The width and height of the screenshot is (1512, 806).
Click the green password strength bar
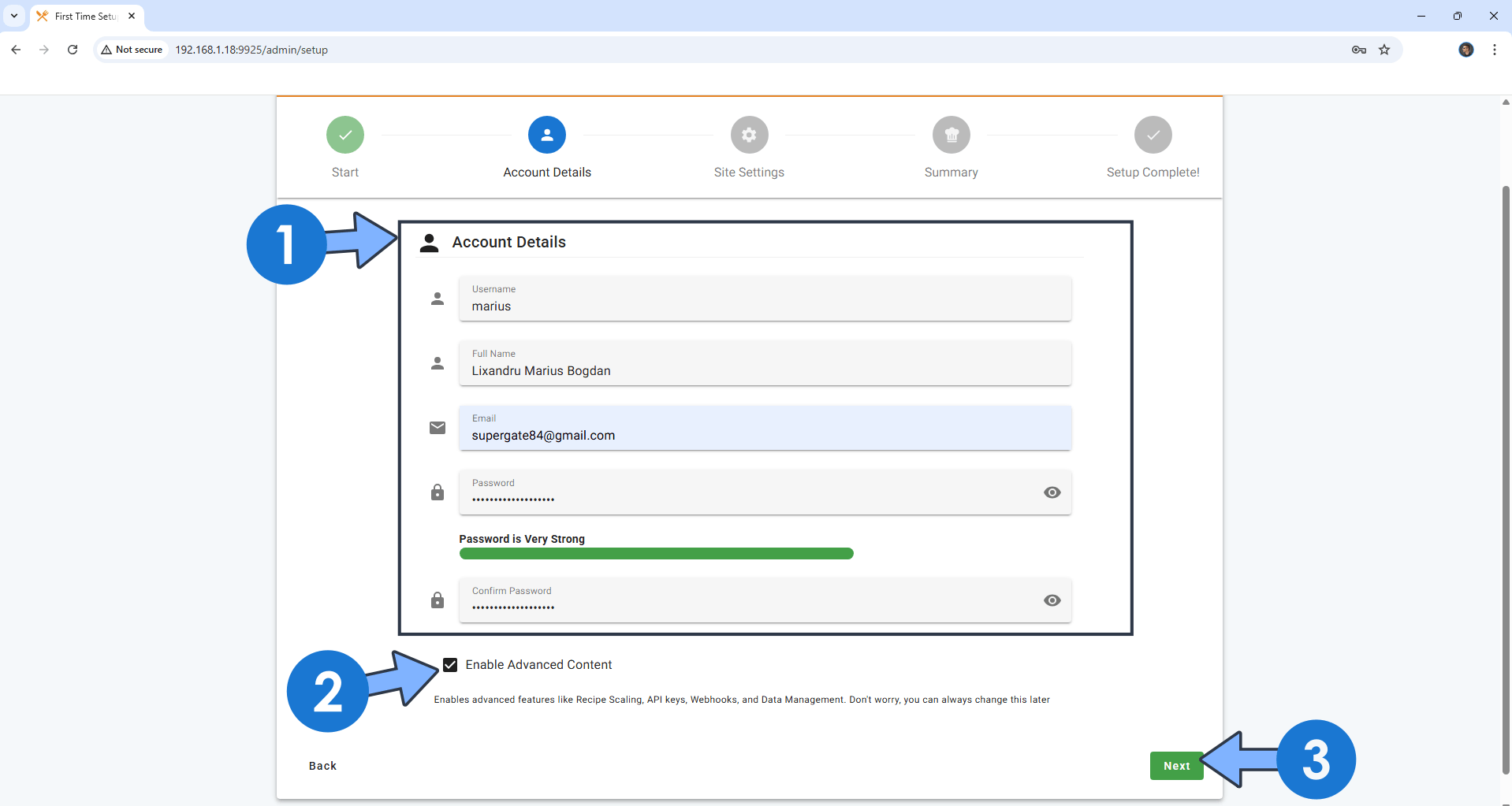pyautogui.click(x=655, y=553)
